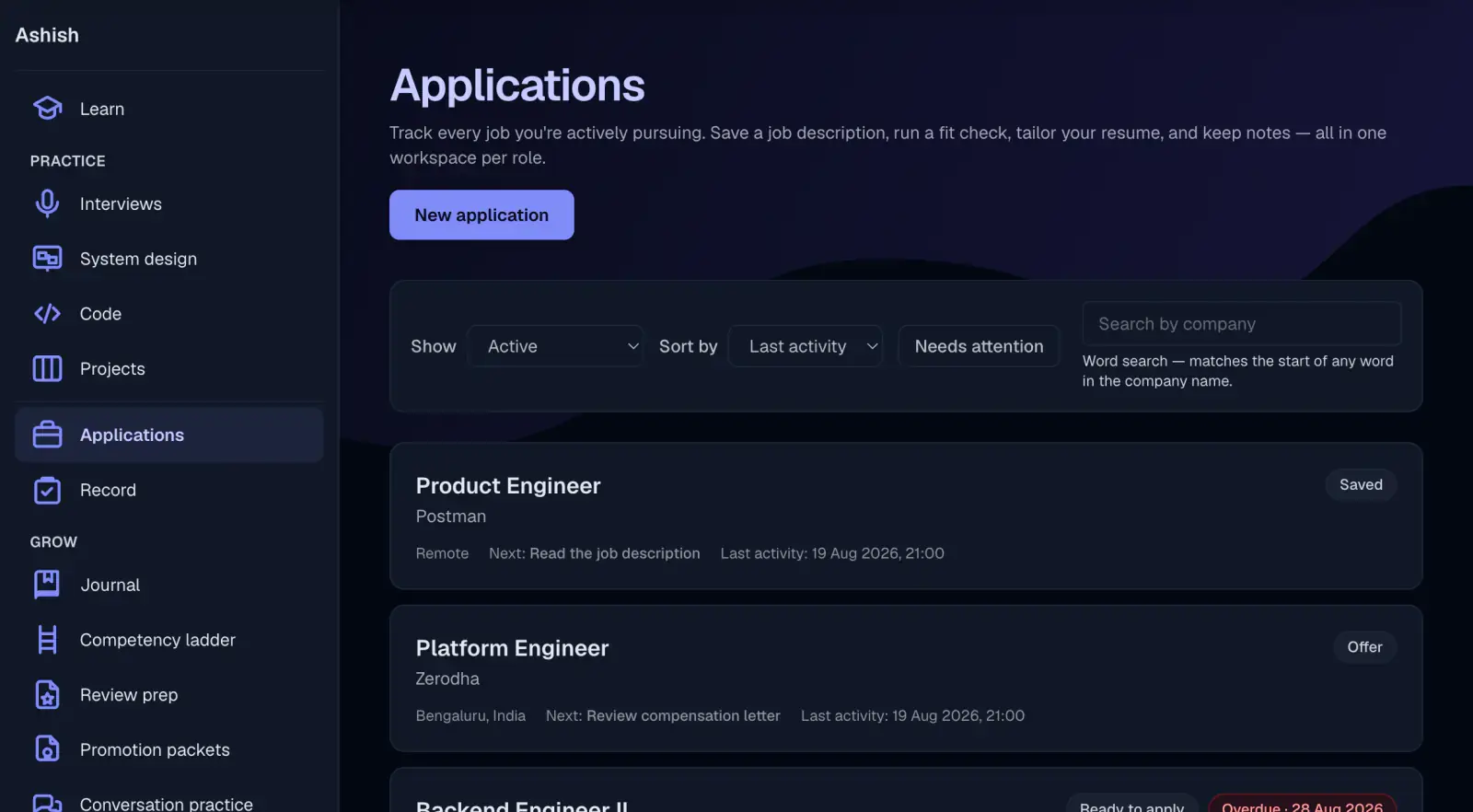Screen dimensions: 1473x812
Task: Click the Record clipboard check icon
Action: pos(47,490)
